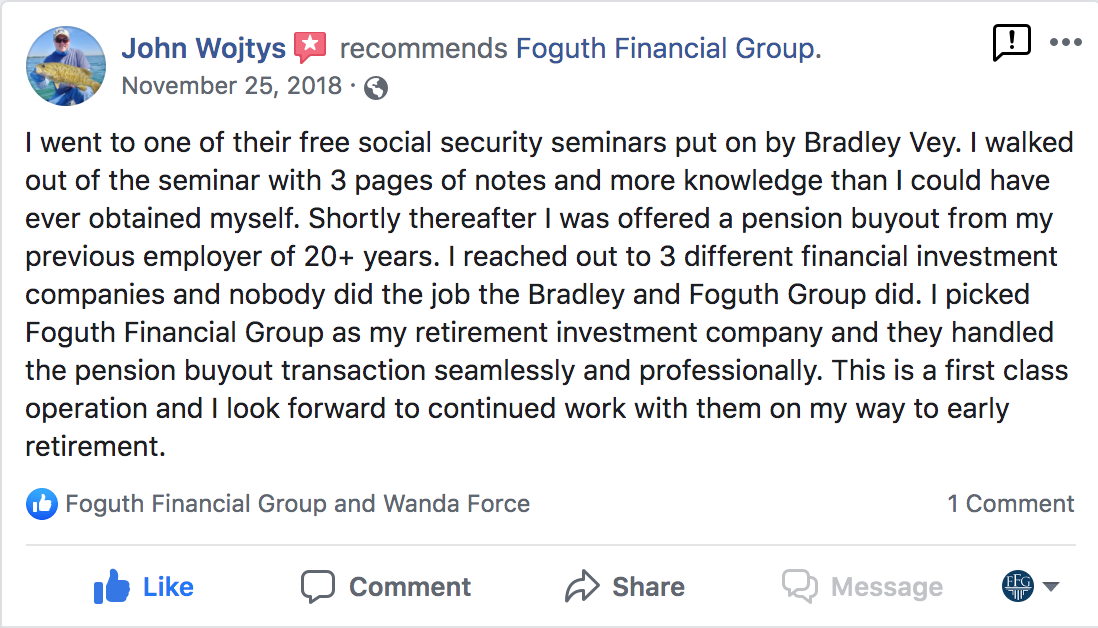Click the thumbs-up icon in the Like button
Viewport: 1098px width, 628px height.
tap(112, 587)
